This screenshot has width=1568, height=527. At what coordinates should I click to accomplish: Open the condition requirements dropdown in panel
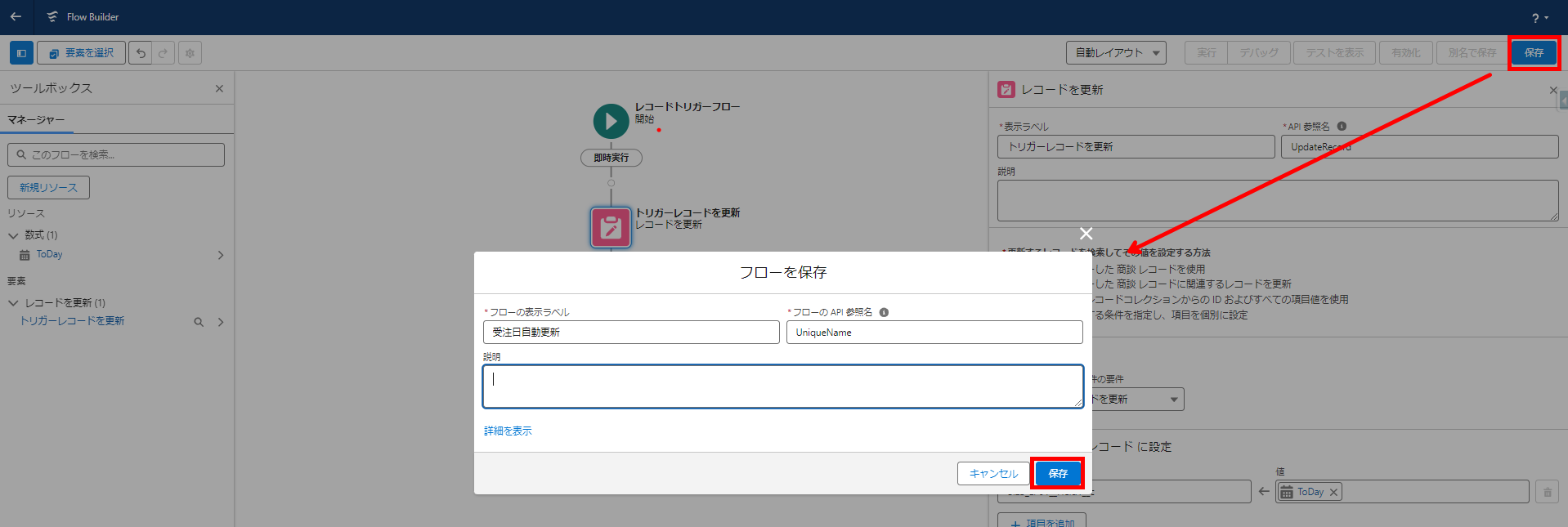[1138, 399]
